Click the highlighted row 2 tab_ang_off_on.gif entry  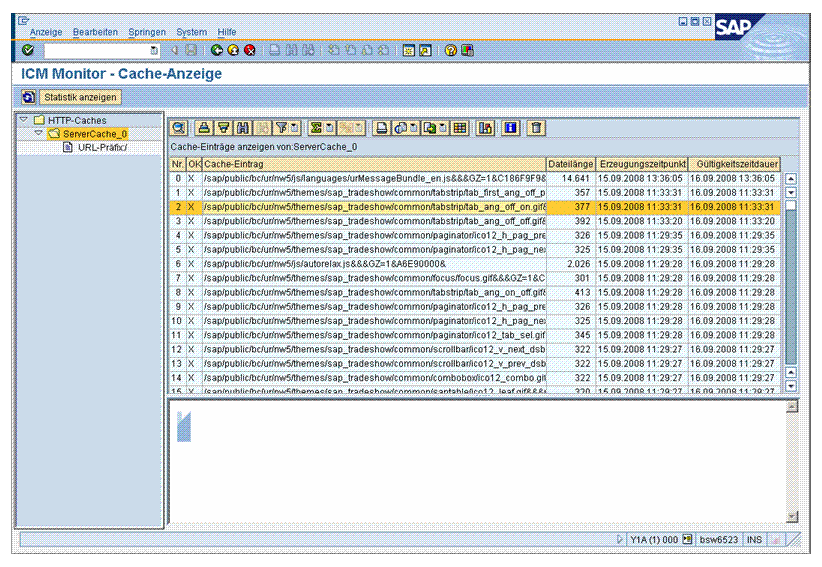click(x=474, y=207)
